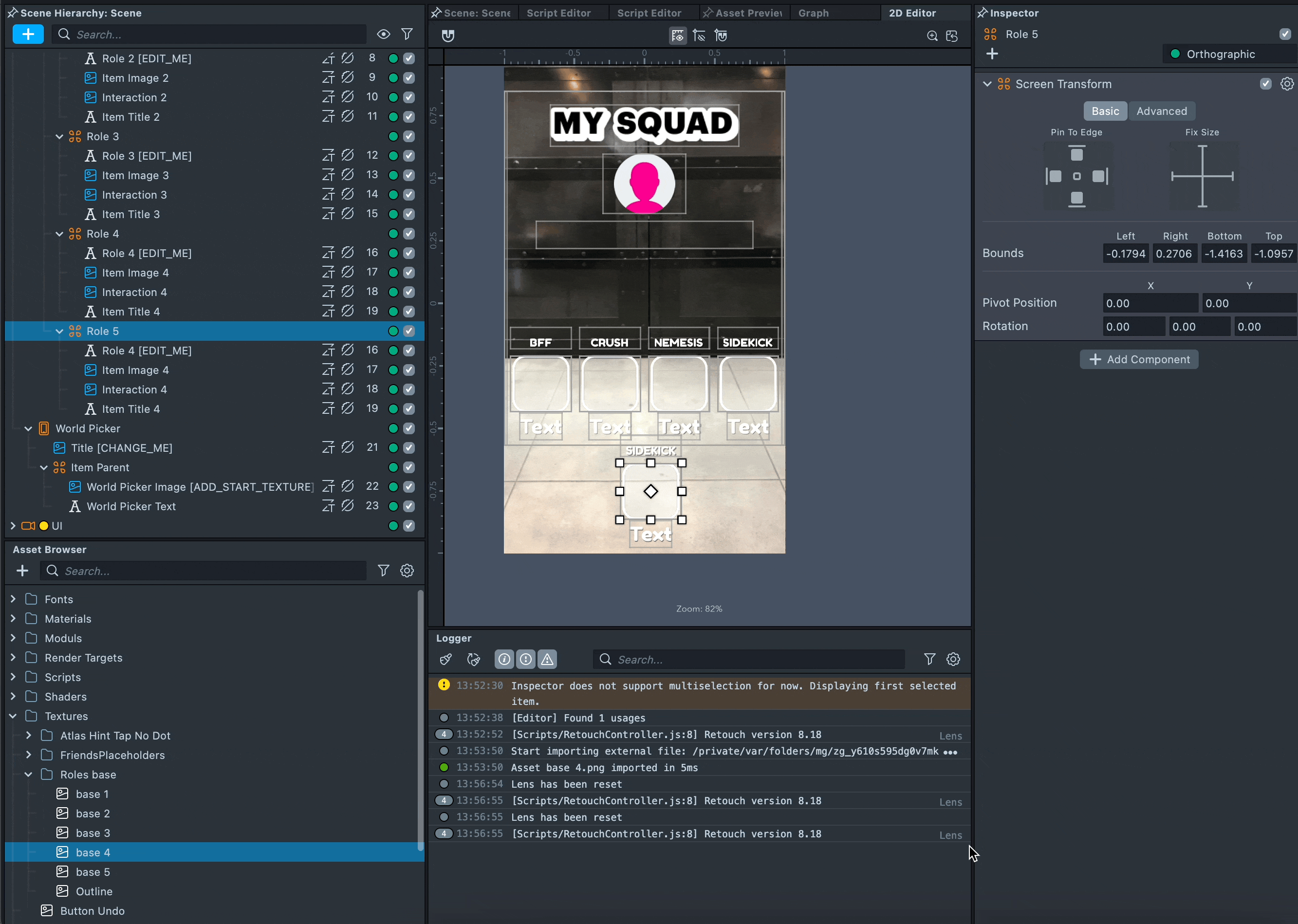
Task: Toggle the snapping magnet icon in 2D Editor
Action: 448,36
